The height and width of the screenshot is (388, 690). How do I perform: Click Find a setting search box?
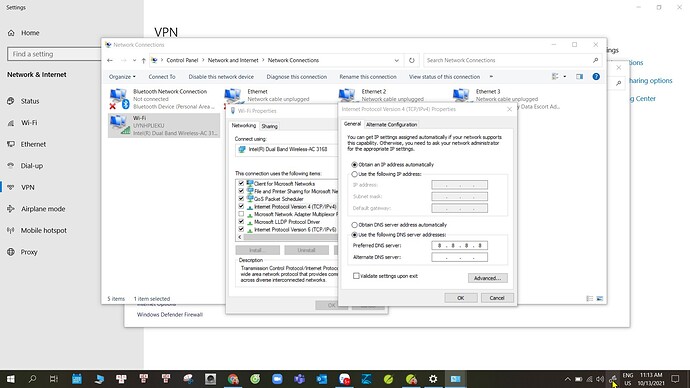[x=55, y=54]
